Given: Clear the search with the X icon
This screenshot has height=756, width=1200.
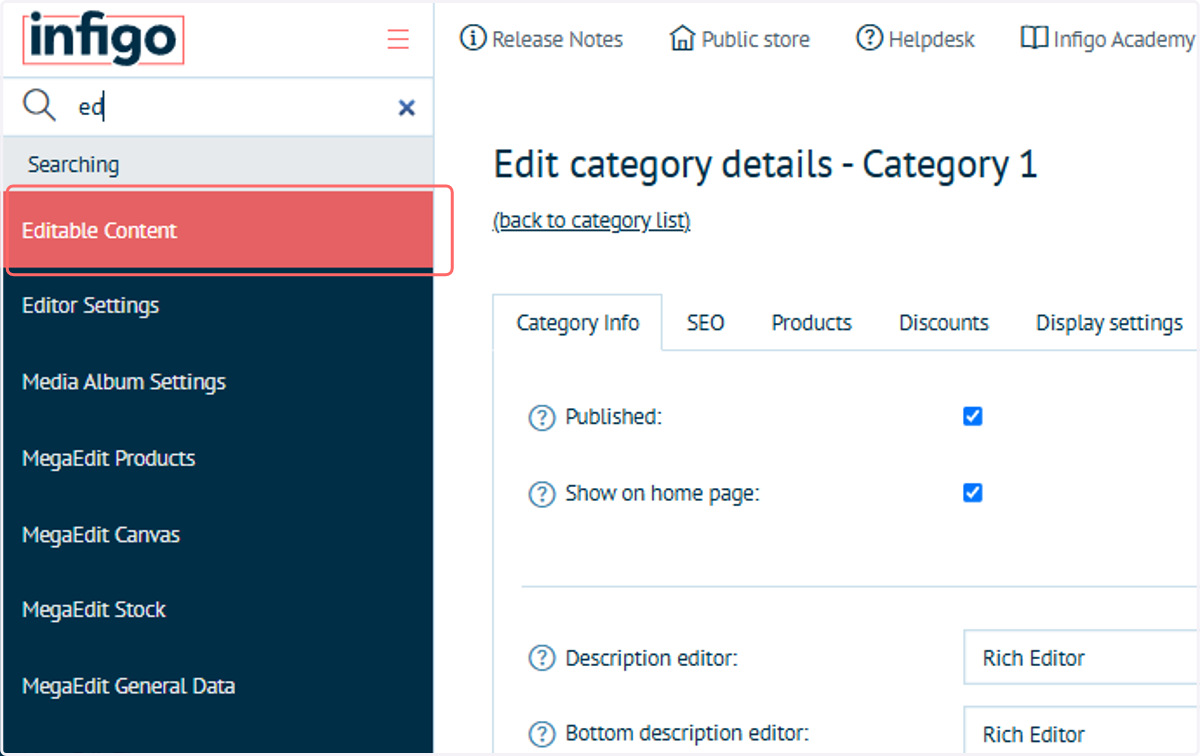Looking at the screenshot, I should coord(407,108).
